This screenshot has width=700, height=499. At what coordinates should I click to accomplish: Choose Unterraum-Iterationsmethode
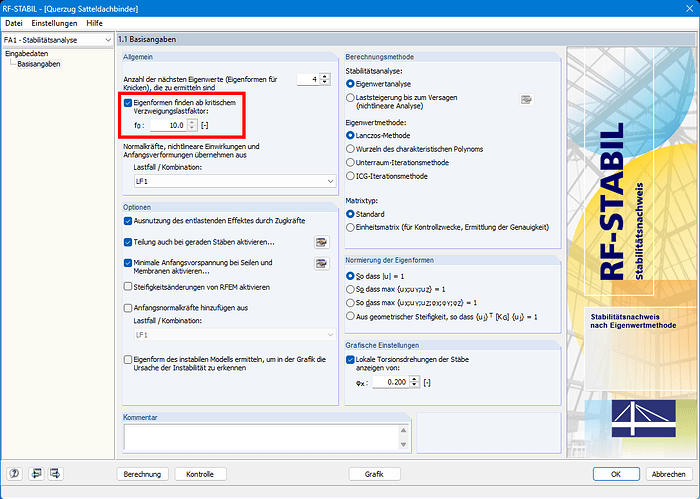click(350, 162)
